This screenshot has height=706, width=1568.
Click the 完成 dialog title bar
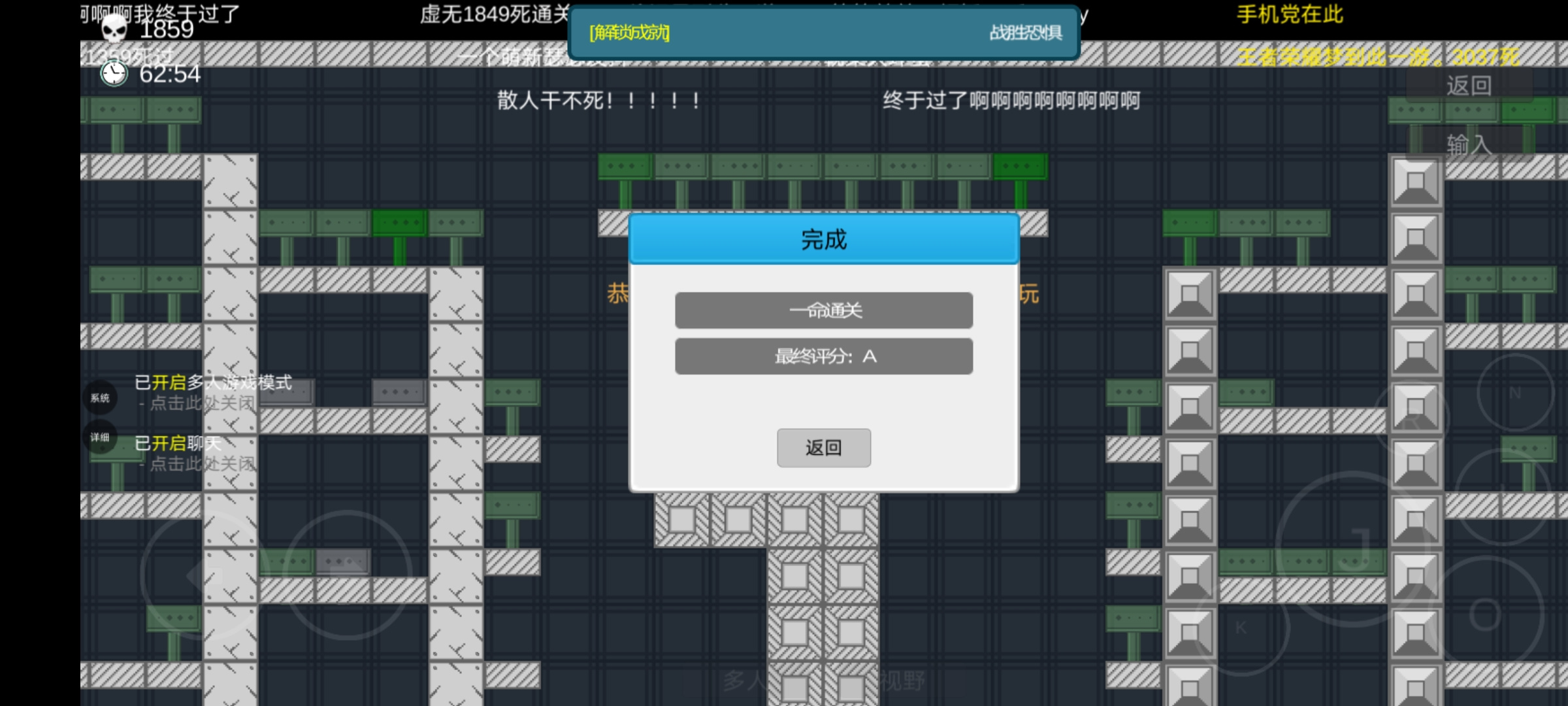(x=824, y=239)
